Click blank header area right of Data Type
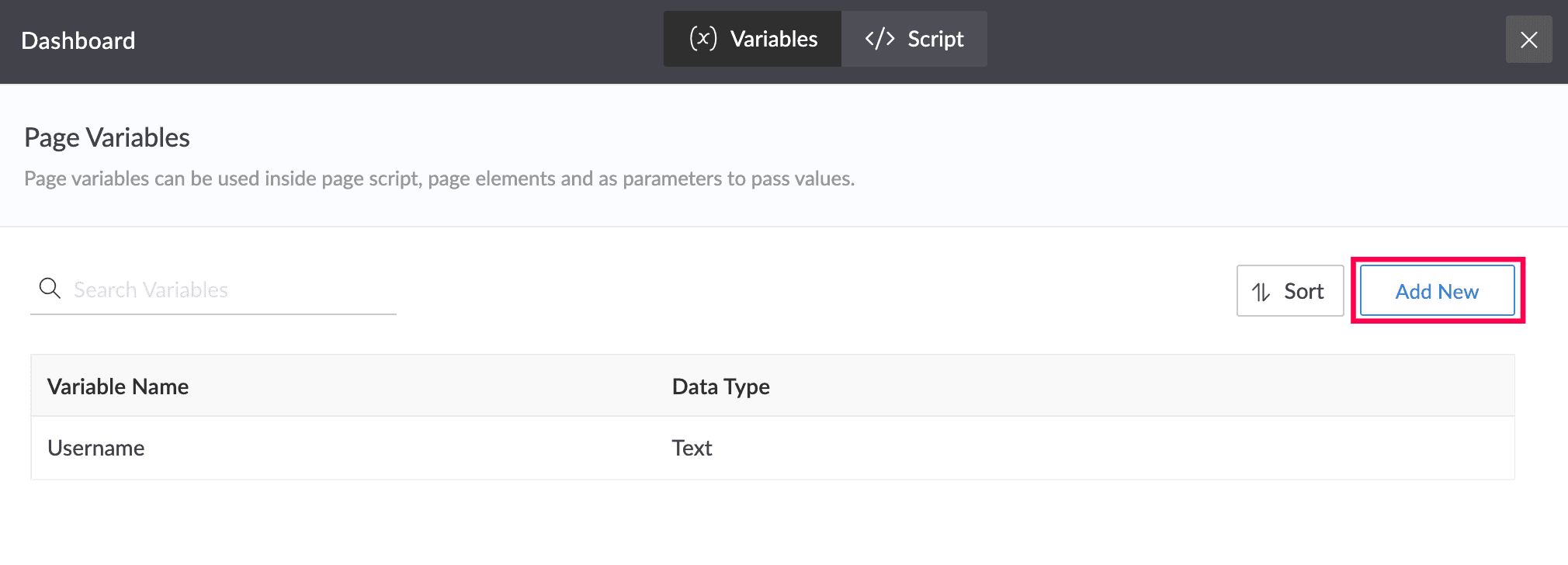 coord(1126,386)
